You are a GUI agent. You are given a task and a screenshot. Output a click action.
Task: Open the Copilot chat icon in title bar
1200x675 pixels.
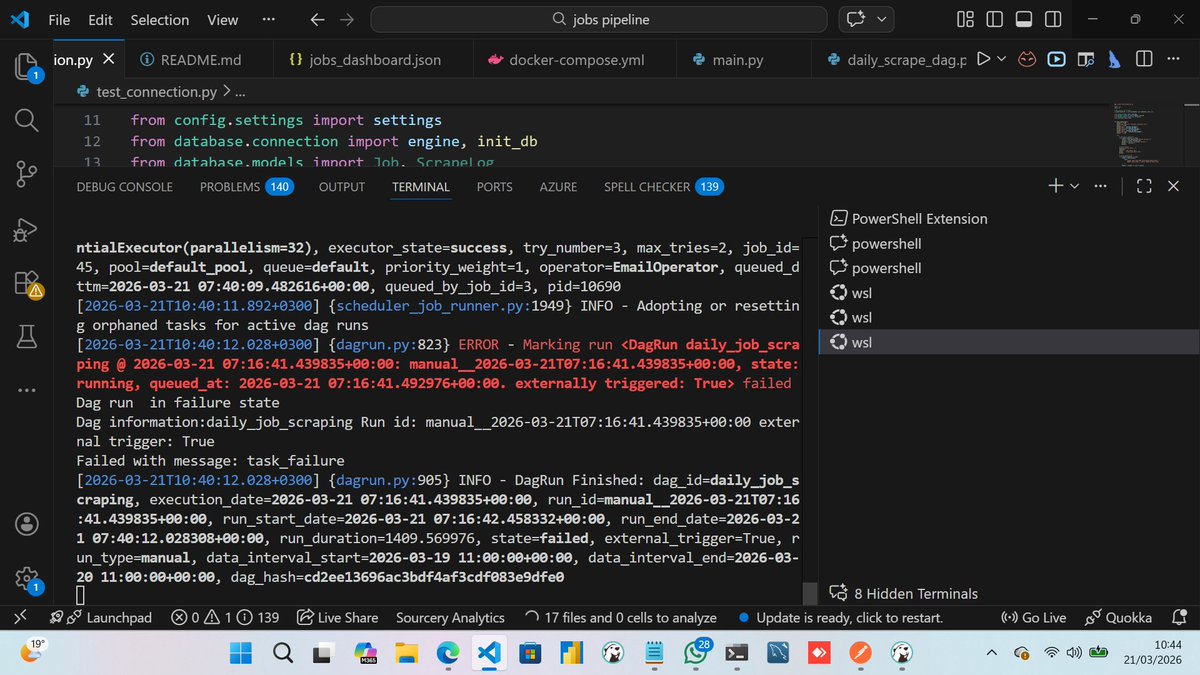[x=856, y=20]
